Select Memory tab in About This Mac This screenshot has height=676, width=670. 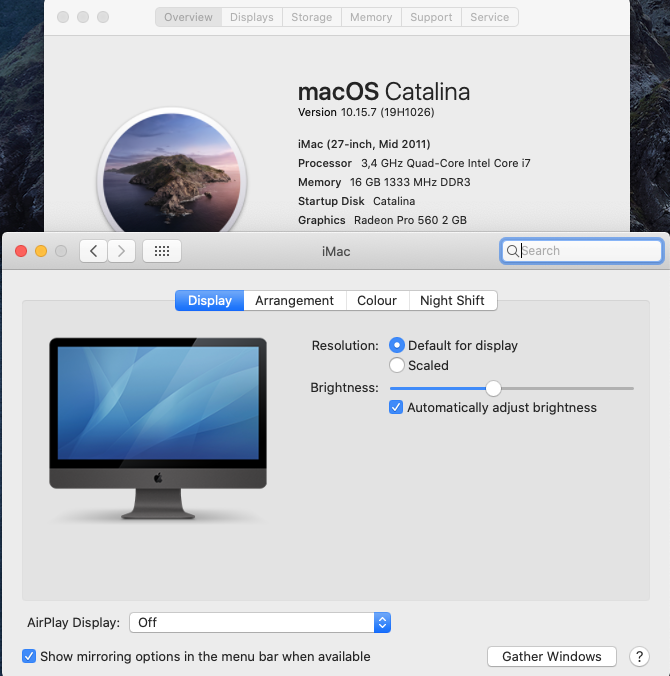coord(371,17)
